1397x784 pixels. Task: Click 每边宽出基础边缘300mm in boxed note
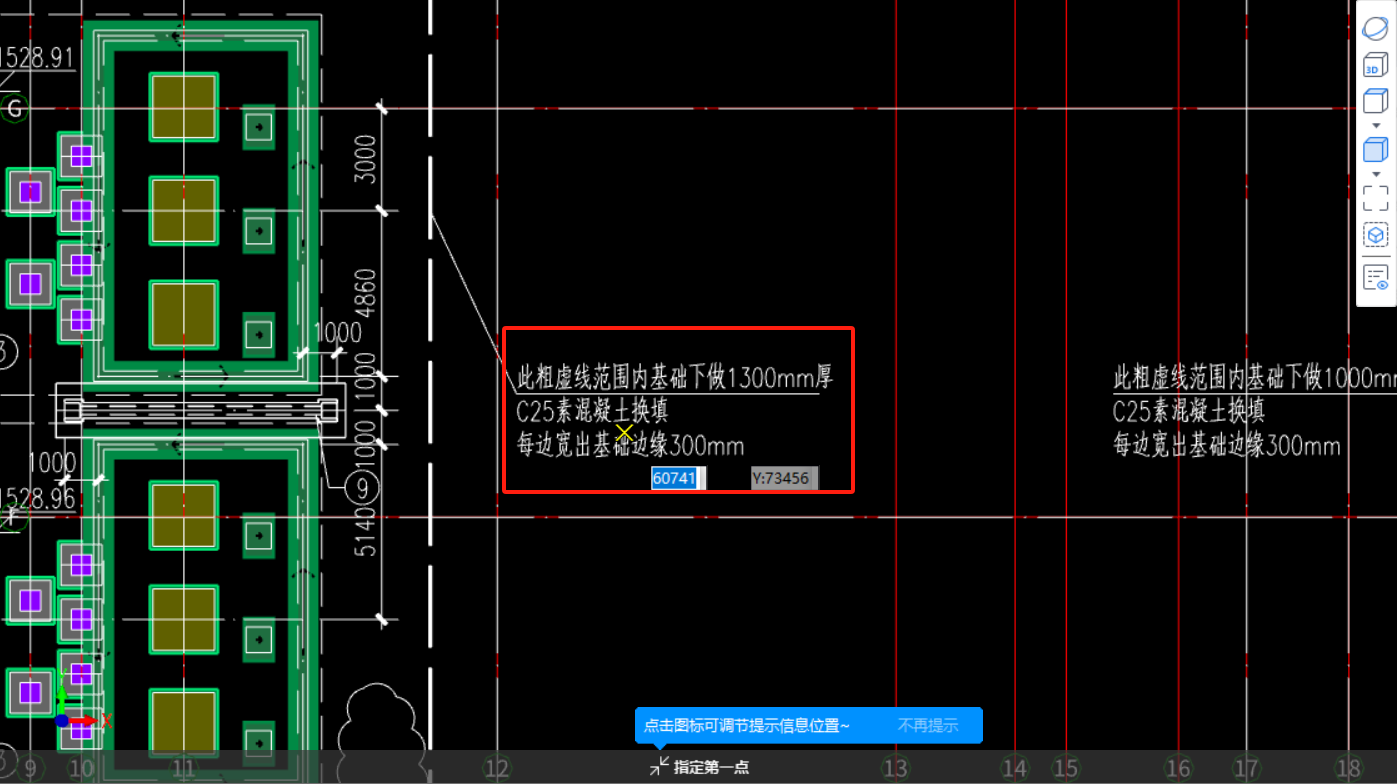pos(630,445)
